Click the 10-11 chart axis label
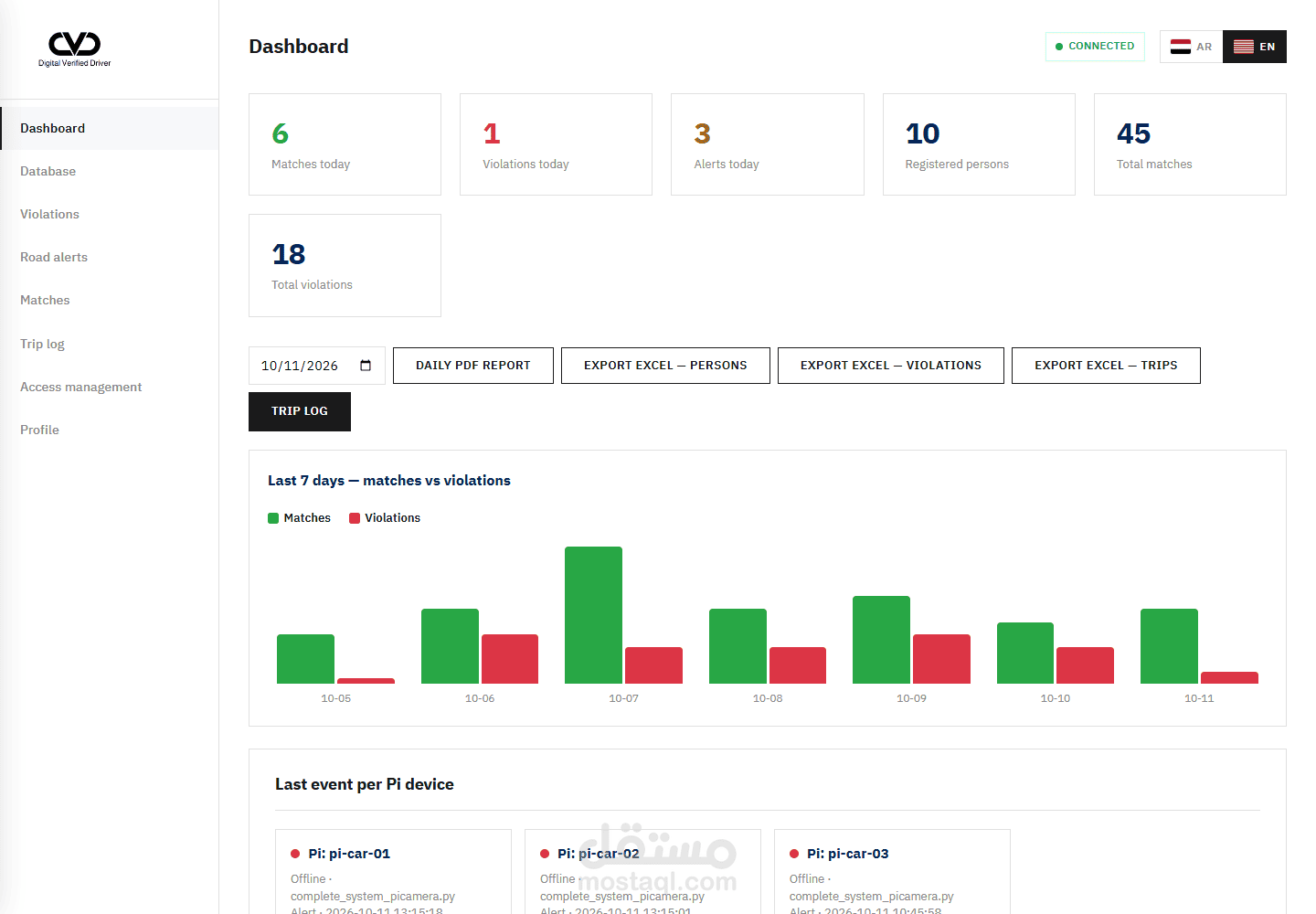This screenshot has width=1316, height=914. pos(1199,698)
